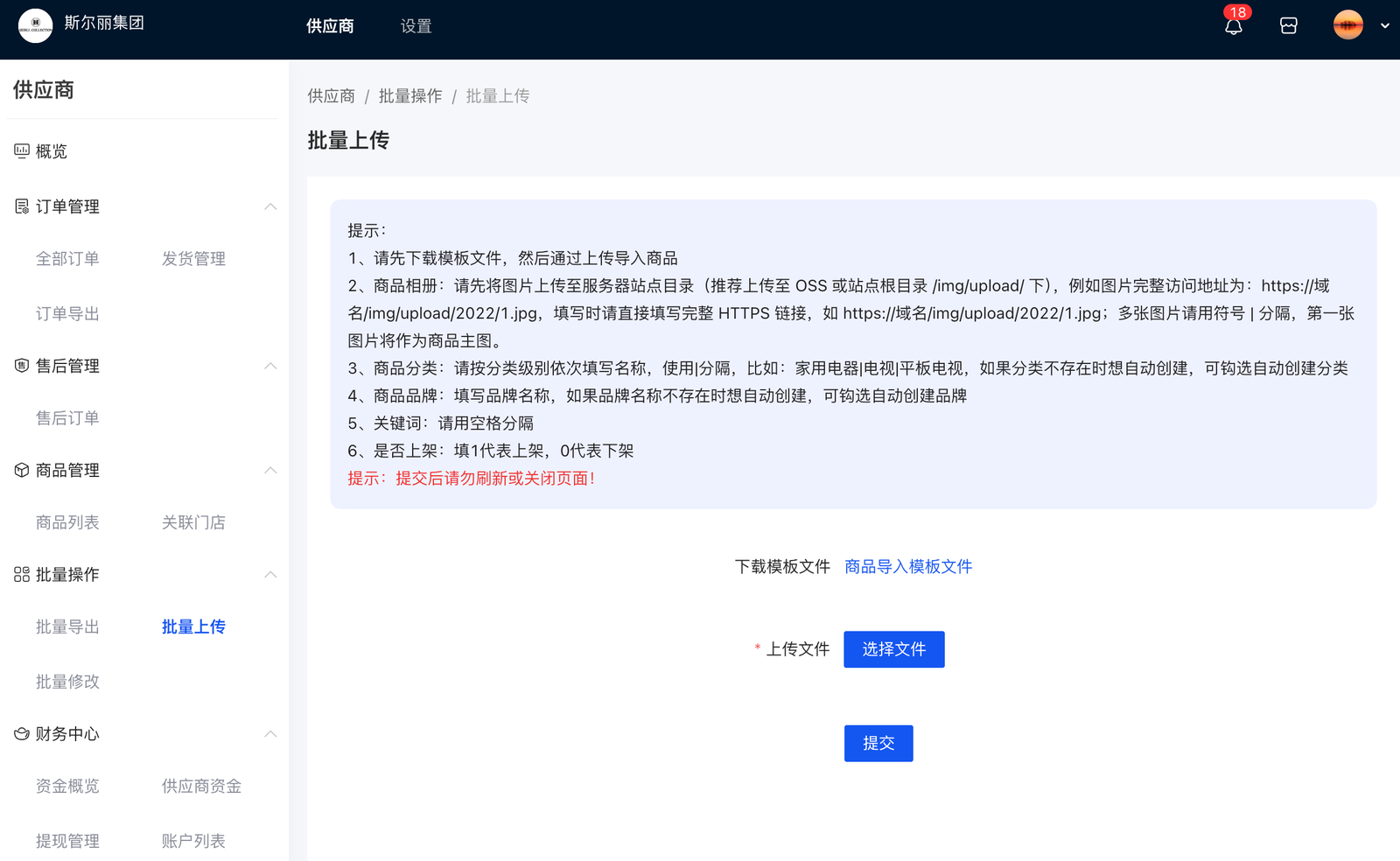Collapse the 财务中心 section chevron
This screenshot has width=1400, height=861.
[x=270, y=734]
